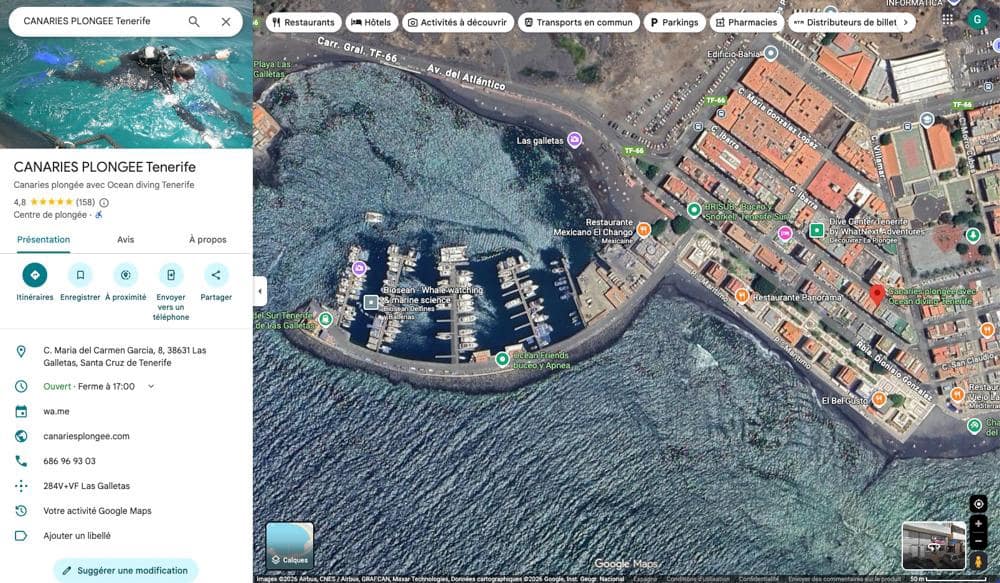Search nearby with À proximité icon
The height and width of the screenshot is (583, 1000).
[x=126, y=275]
